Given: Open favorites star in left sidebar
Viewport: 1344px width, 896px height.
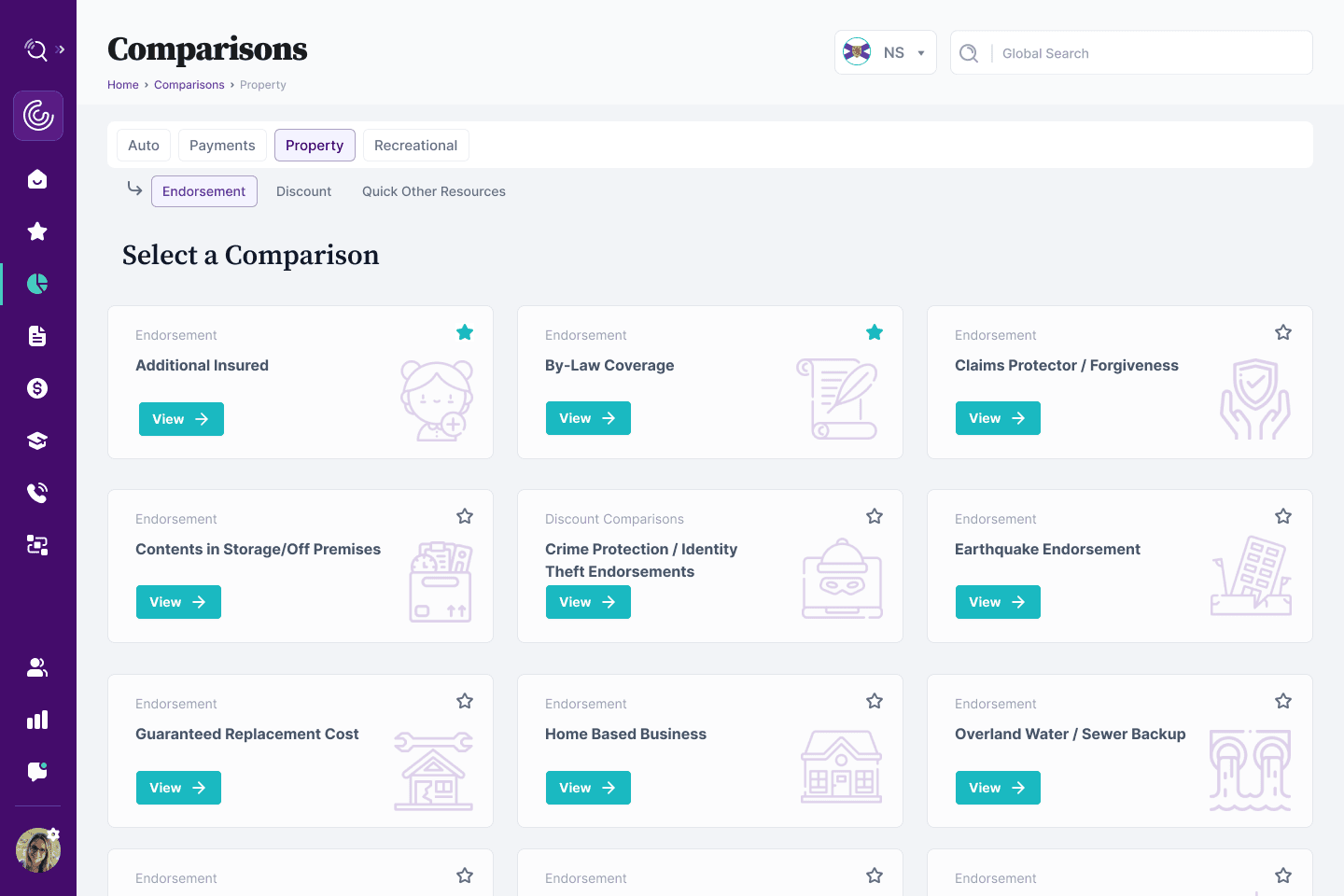Looking at the screenshot, I should tap(37, 231).
